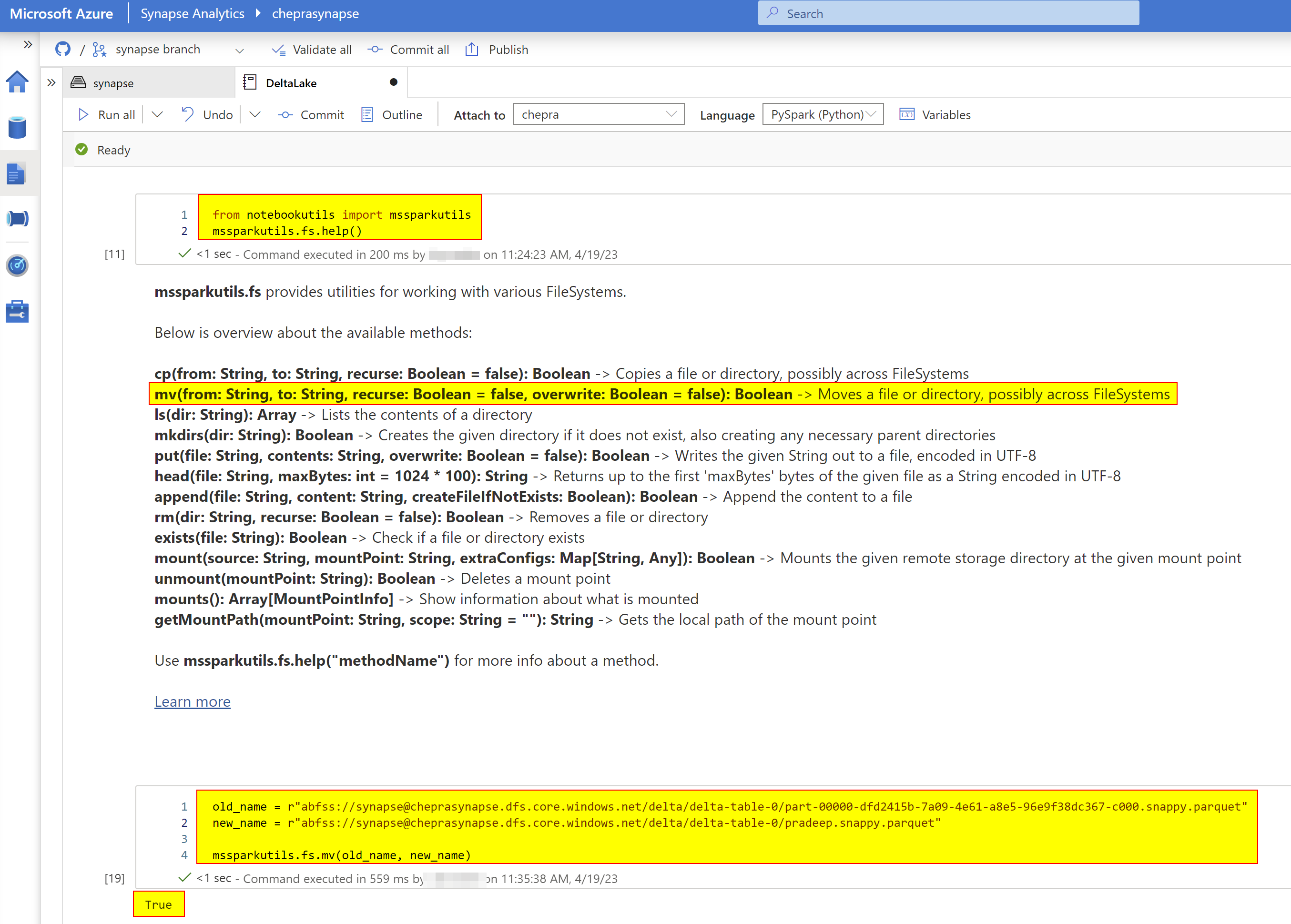Click the Learn more link
Viewport: 1291px width, 924px height.
click(x=193, y=701)
